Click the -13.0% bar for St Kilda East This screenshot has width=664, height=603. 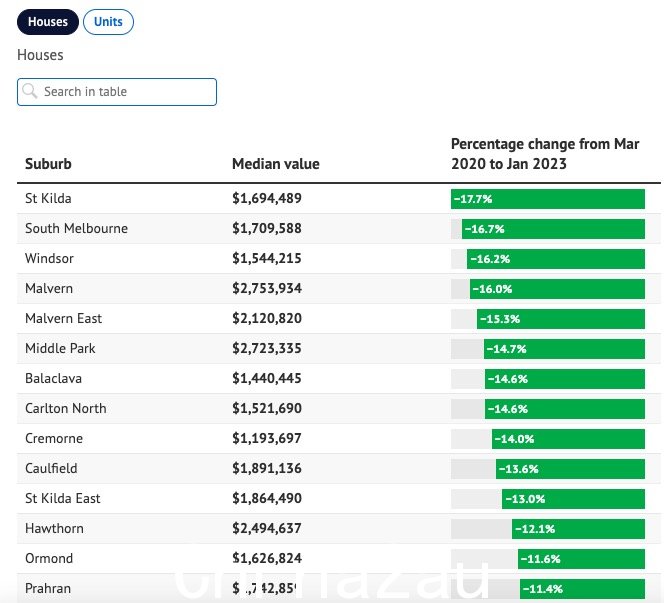click(x=574, y=499)
